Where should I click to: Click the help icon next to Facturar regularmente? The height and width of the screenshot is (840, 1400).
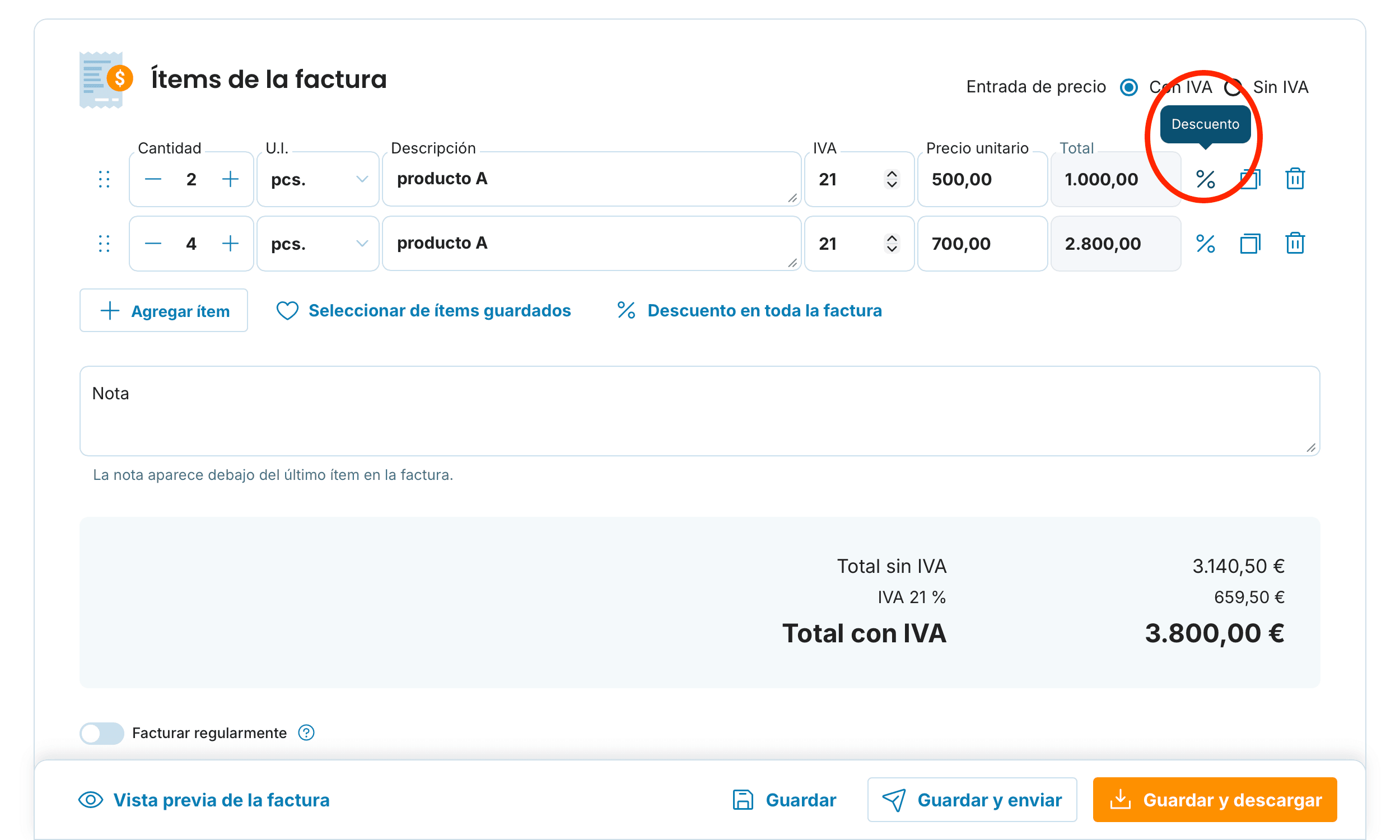(306, 733)
